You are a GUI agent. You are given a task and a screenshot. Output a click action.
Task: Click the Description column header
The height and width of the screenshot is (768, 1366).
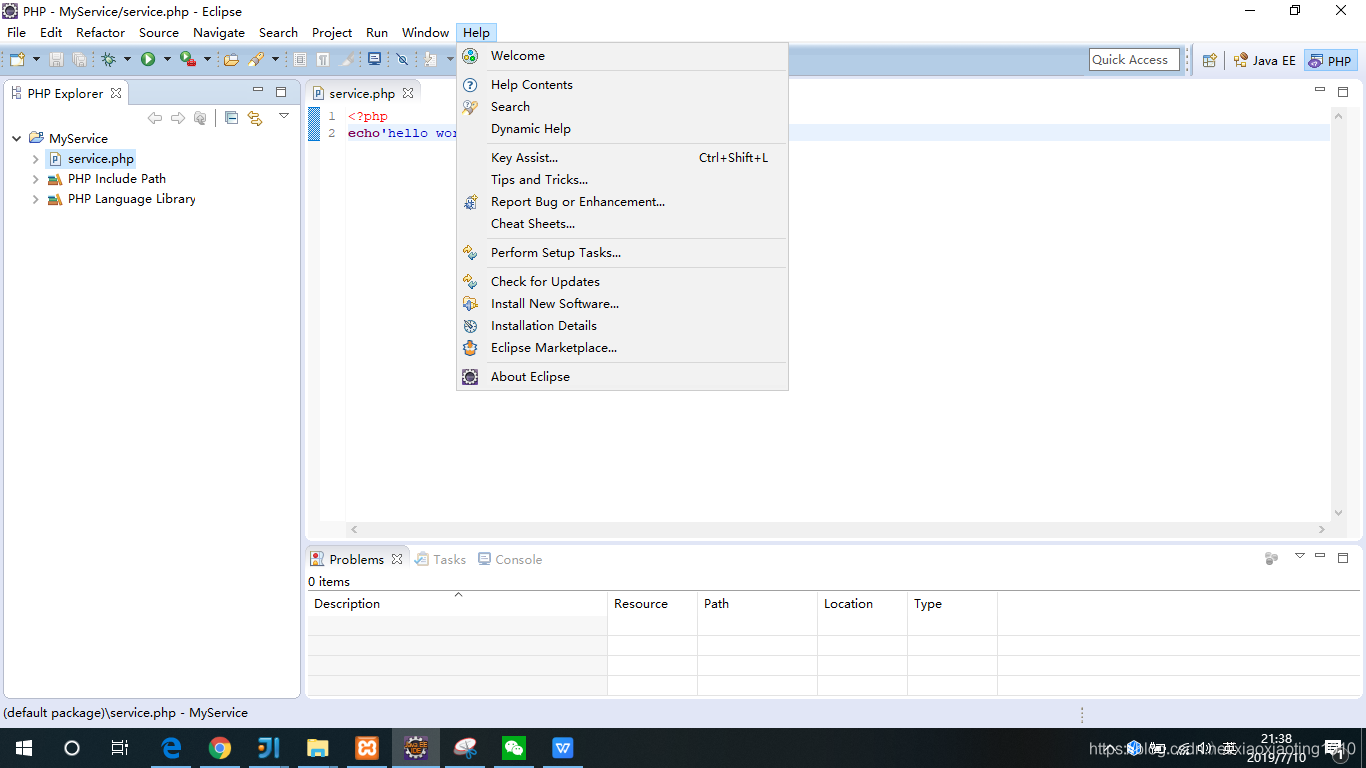(x=457, y=604)
